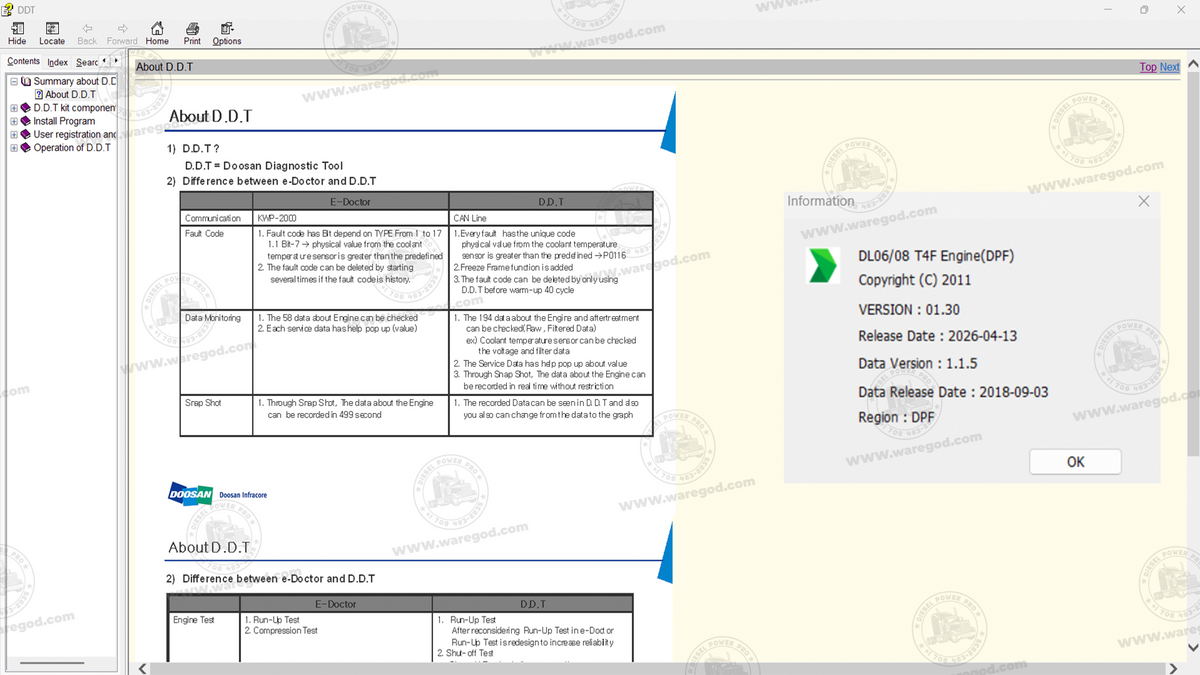Click the 'Region : DPF' text
The height and width of the screenshot is (675, 1200).
click(896, 418)
